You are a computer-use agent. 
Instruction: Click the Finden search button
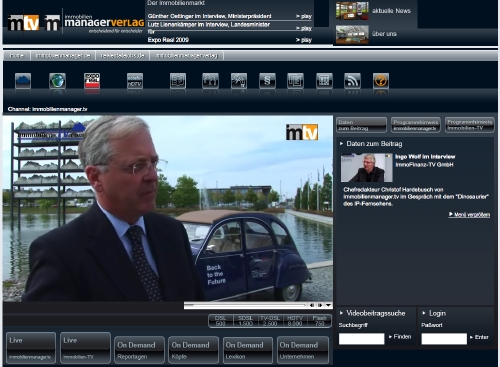pyautogui.click(x=400, y=337)
